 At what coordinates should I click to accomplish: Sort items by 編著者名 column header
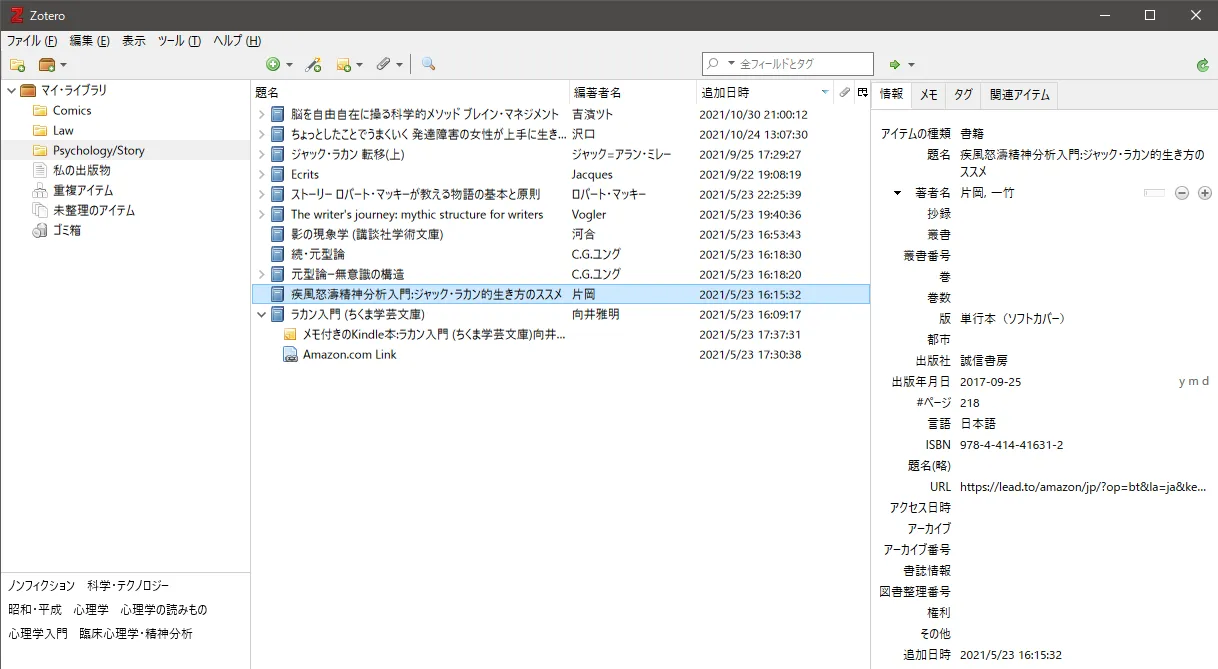click(x=633, y=92)
